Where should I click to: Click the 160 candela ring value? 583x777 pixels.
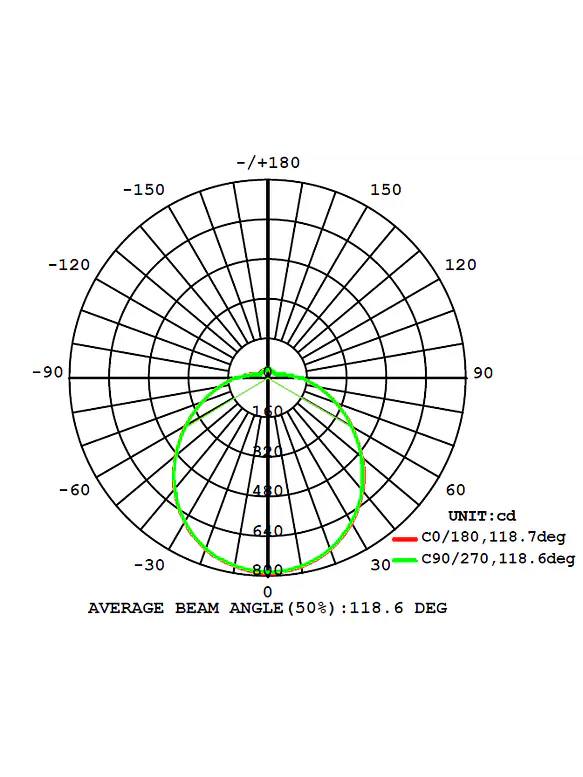point(268,411)
